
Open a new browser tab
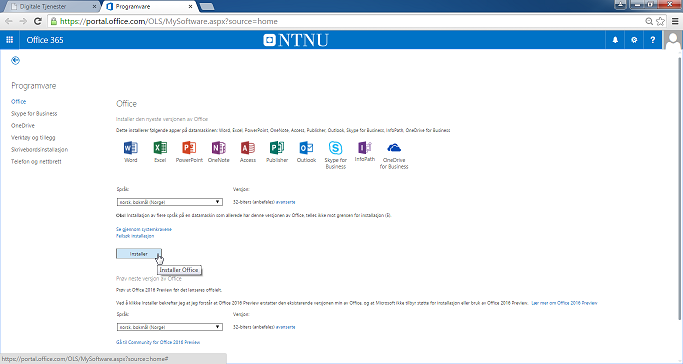[206, 7]
